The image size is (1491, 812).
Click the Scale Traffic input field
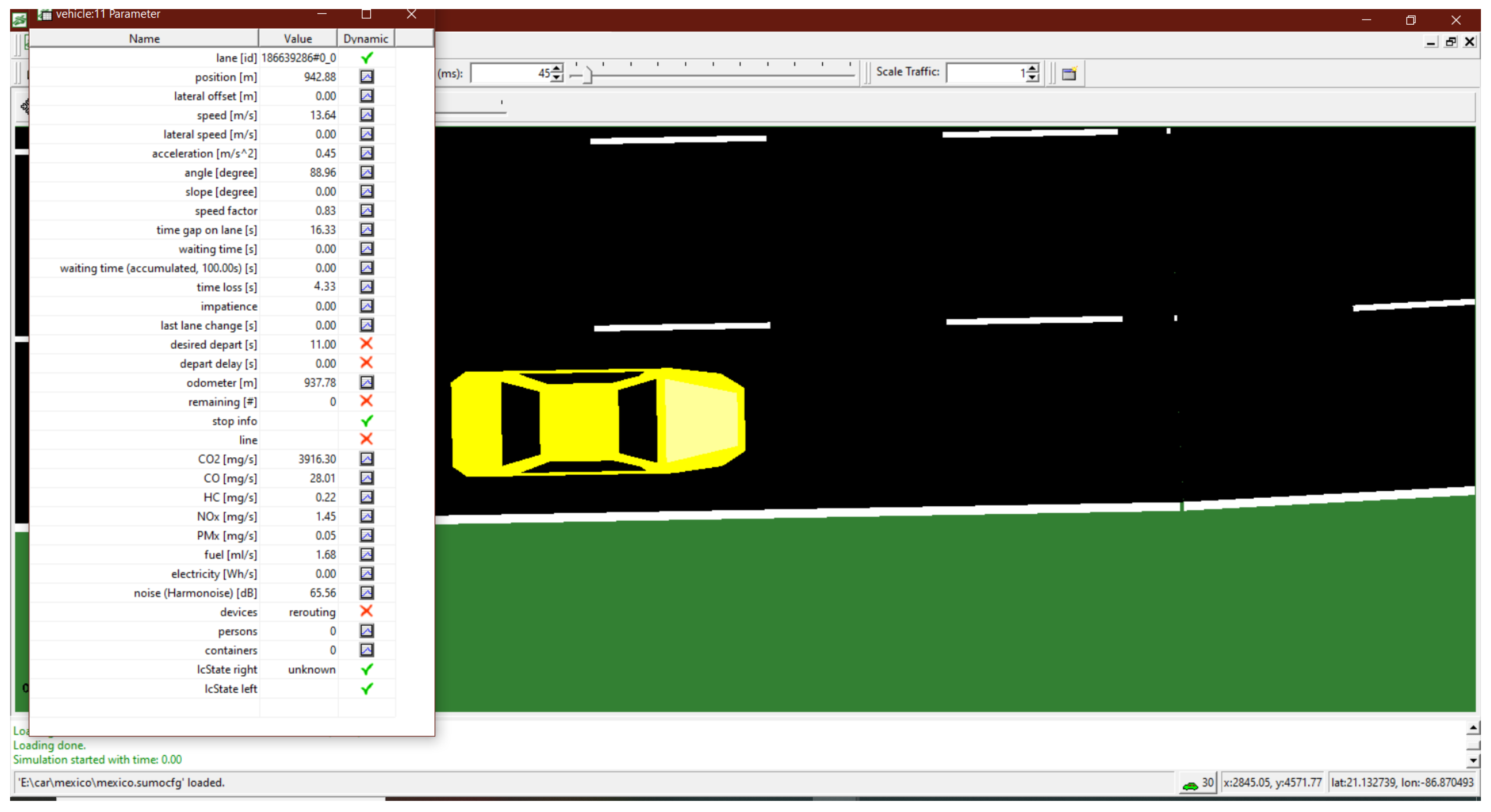click(986, 73)
